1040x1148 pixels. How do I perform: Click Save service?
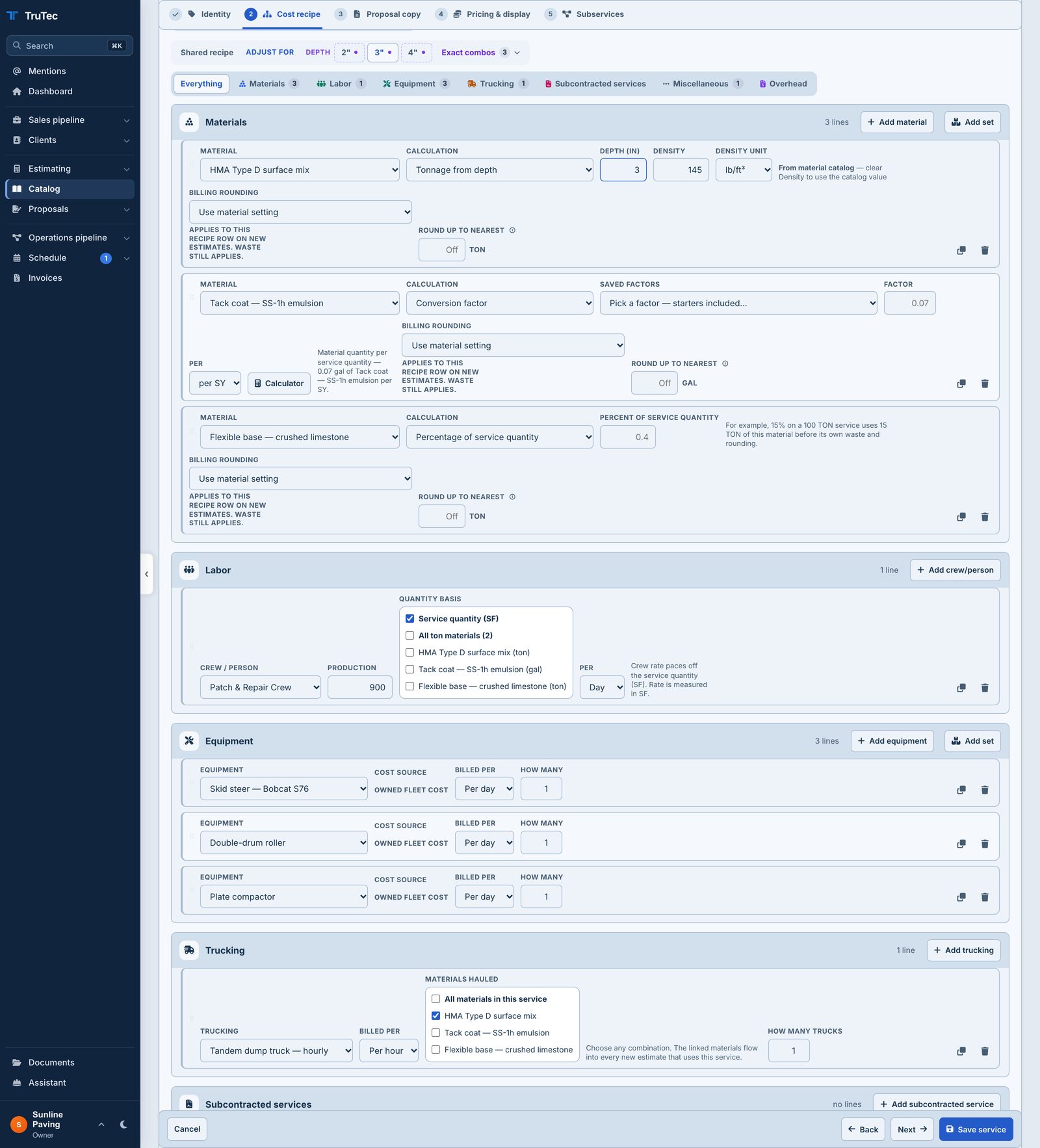976,1129
